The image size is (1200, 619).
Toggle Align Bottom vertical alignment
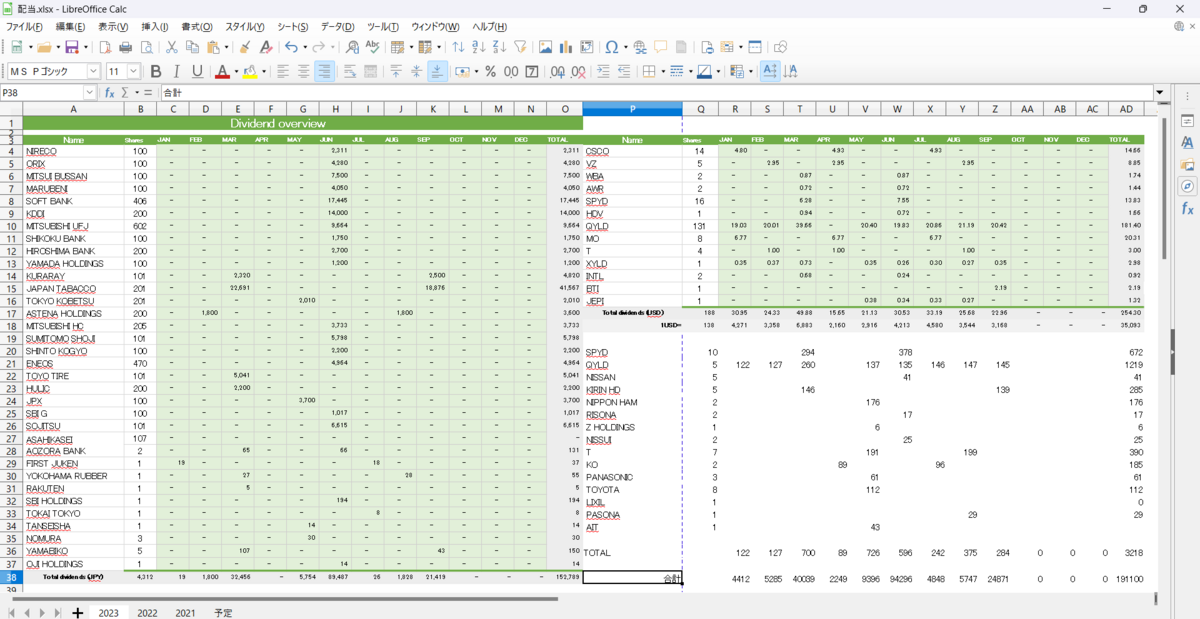tap(437, 71)
